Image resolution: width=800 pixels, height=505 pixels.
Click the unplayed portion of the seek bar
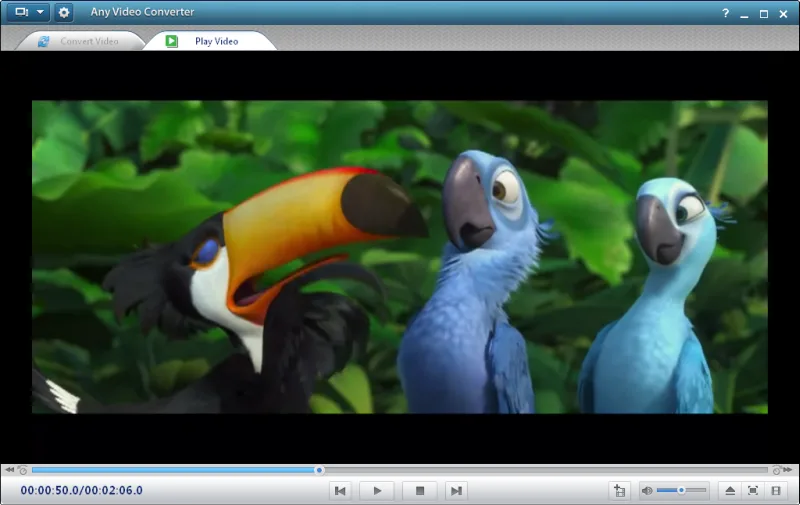tap(545, 470)
